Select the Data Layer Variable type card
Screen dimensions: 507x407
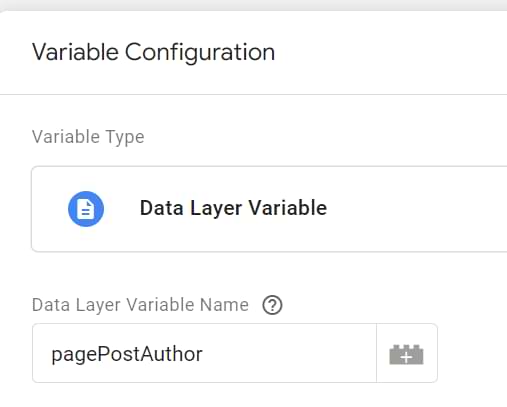click(269, 209)
